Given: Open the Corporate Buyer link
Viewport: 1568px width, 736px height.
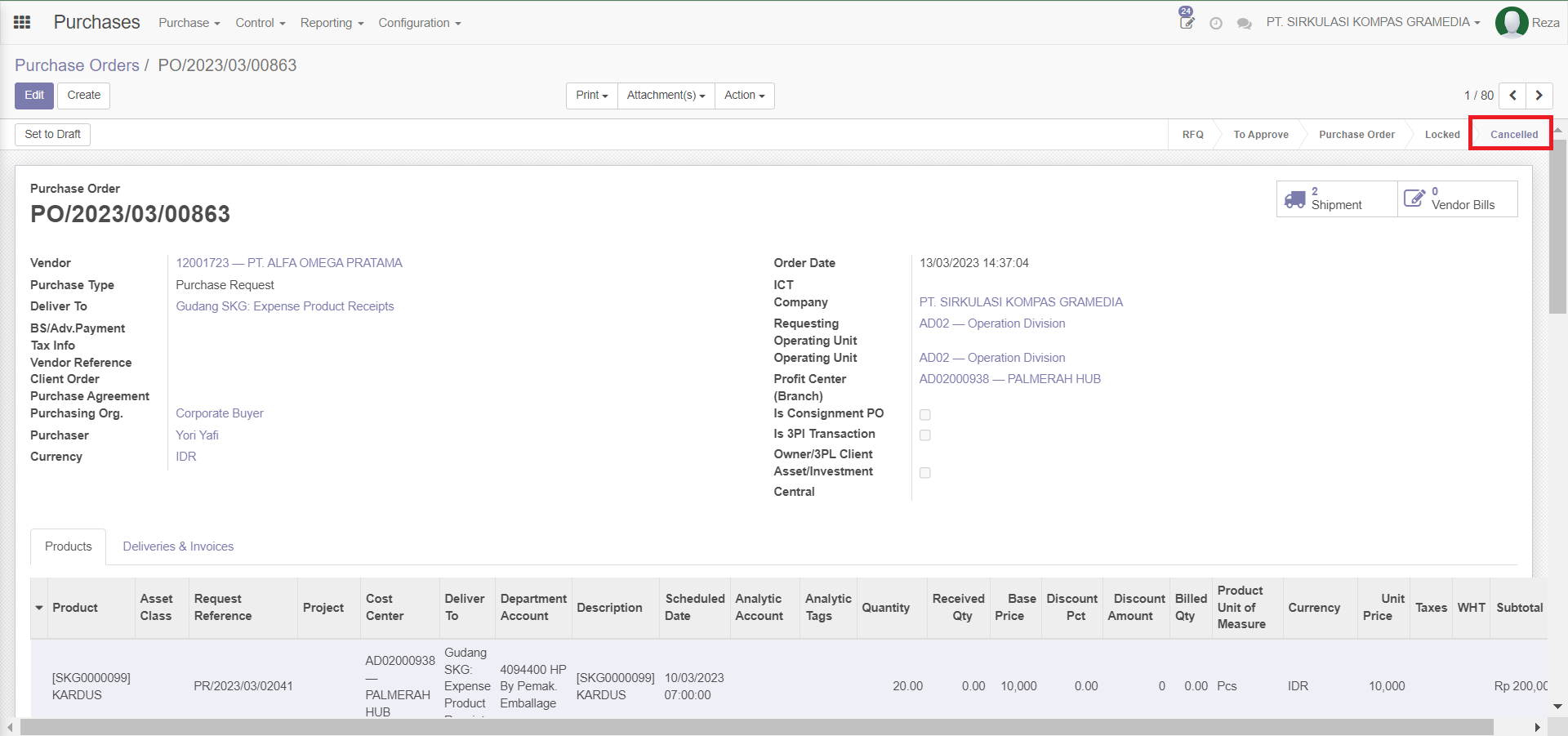Looking at the screenshot, I should tap(220, 413).
